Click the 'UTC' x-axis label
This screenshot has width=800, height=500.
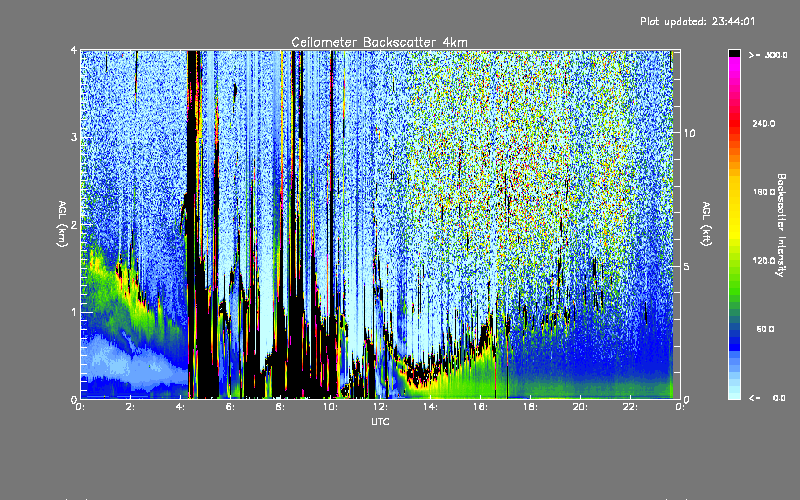coord(380,421)
